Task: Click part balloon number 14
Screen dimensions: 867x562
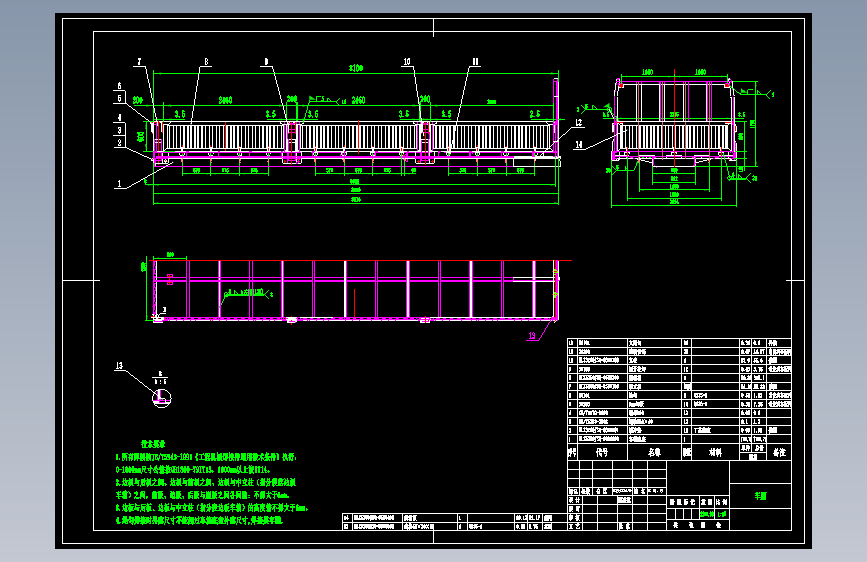Action: (x=579, y=145)
